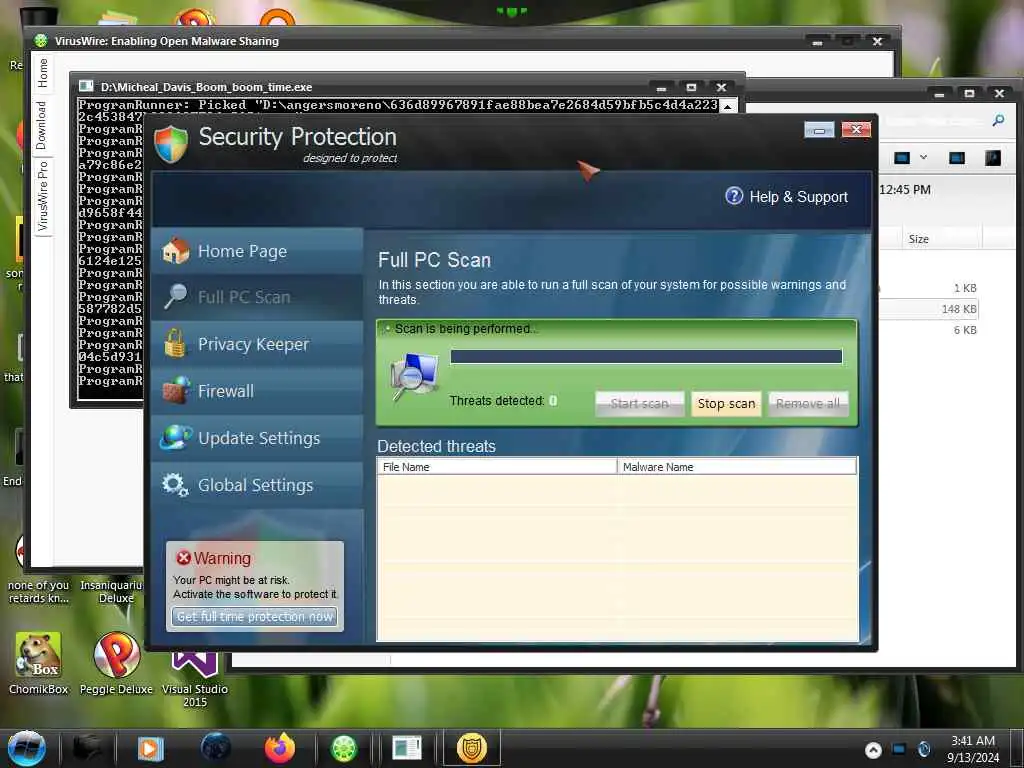Click the brick wall icon beside Firewall
The image size is (1024, 768).
(x=176, y=391)
